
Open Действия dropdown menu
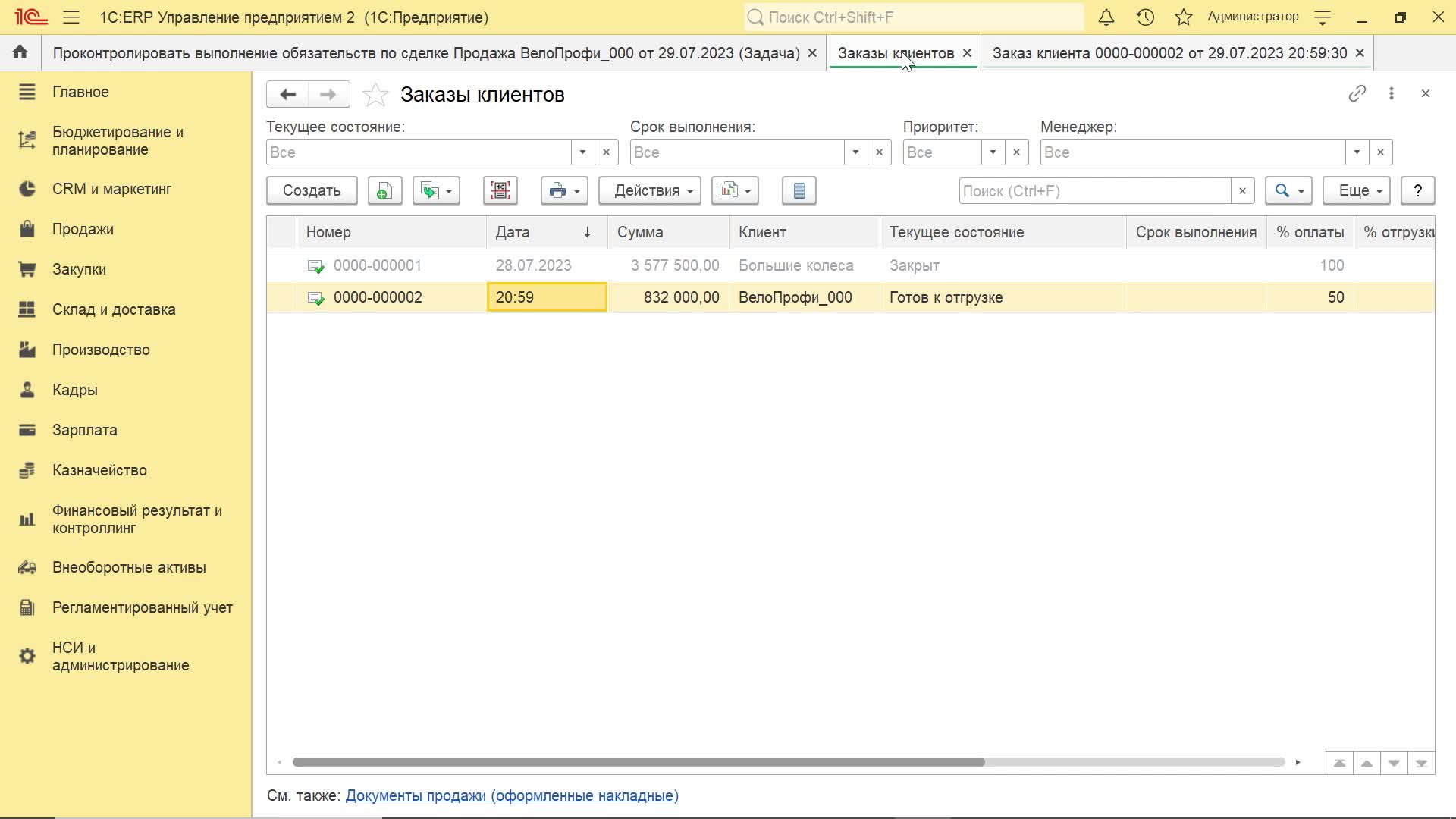pos(650,191)
